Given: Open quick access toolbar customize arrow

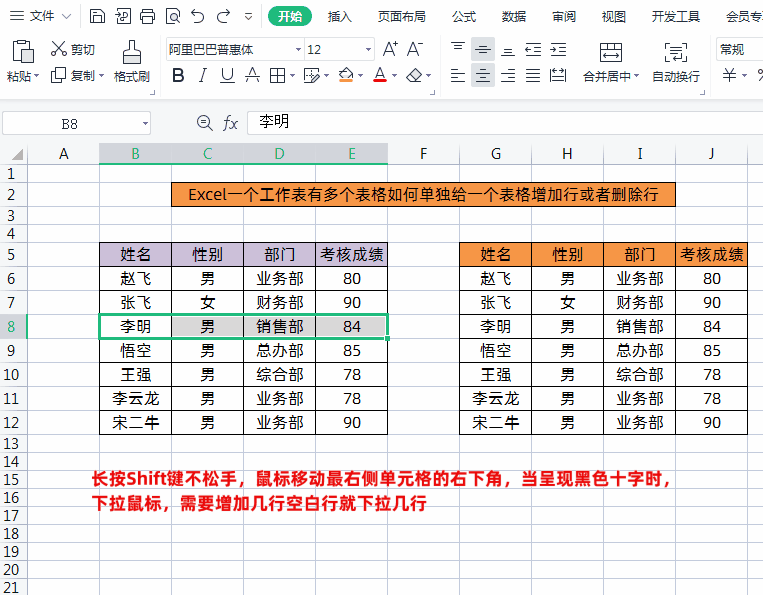Looking at the screenshot, I should pyautogui.click(x=248, y=17).
